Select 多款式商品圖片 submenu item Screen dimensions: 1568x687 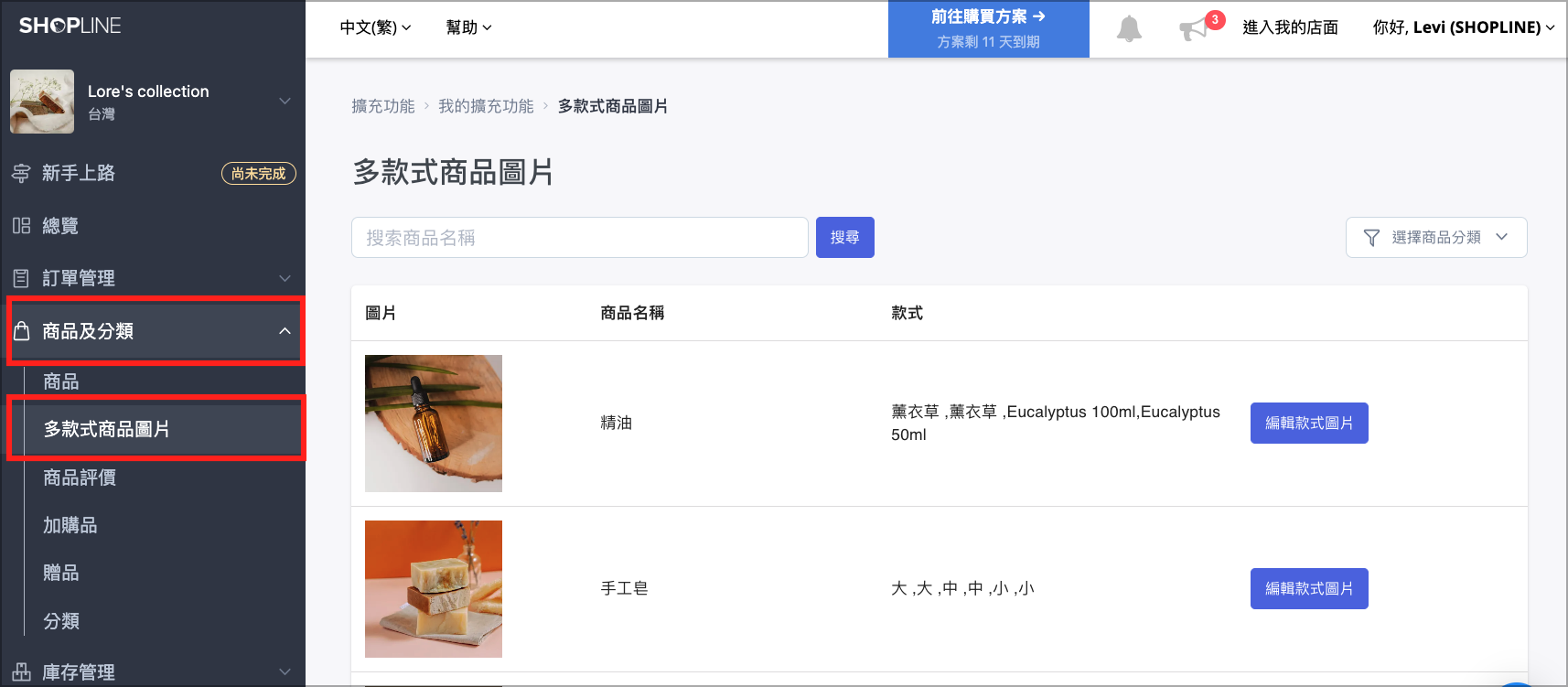107,429
